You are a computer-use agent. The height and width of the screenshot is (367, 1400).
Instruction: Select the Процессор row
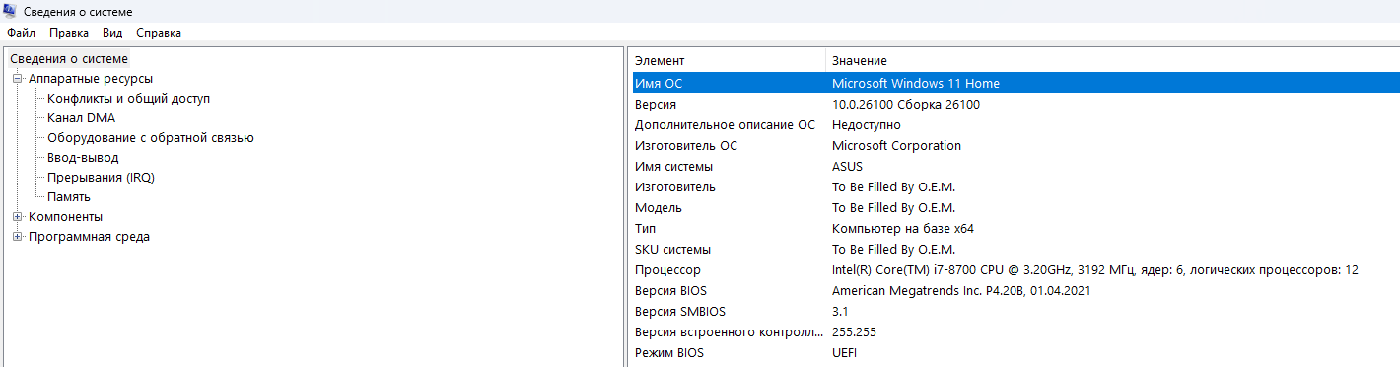tap(1015, 269)
